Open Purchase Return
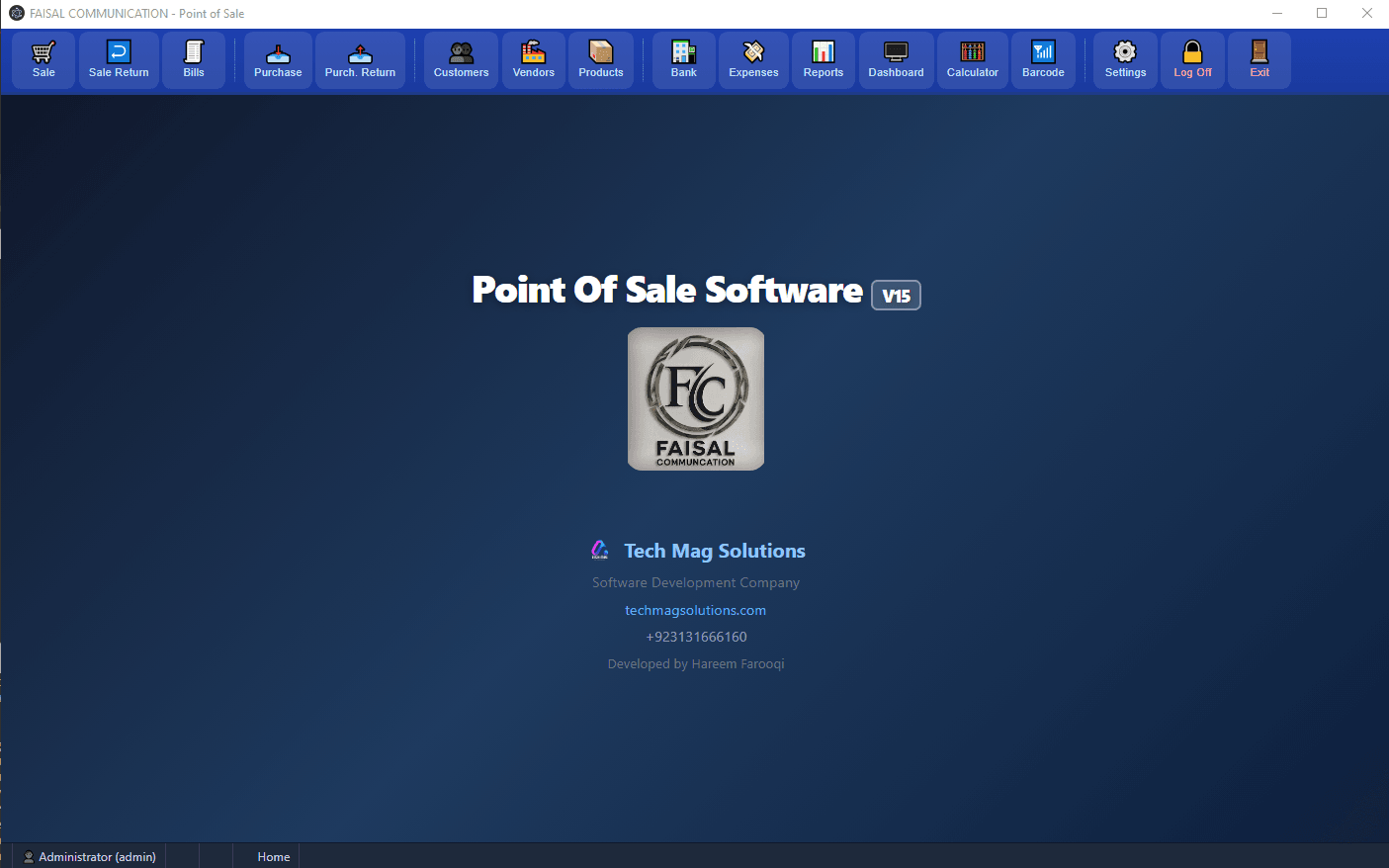The width and height of the screenshot is (1389, 868). [360, 59]
